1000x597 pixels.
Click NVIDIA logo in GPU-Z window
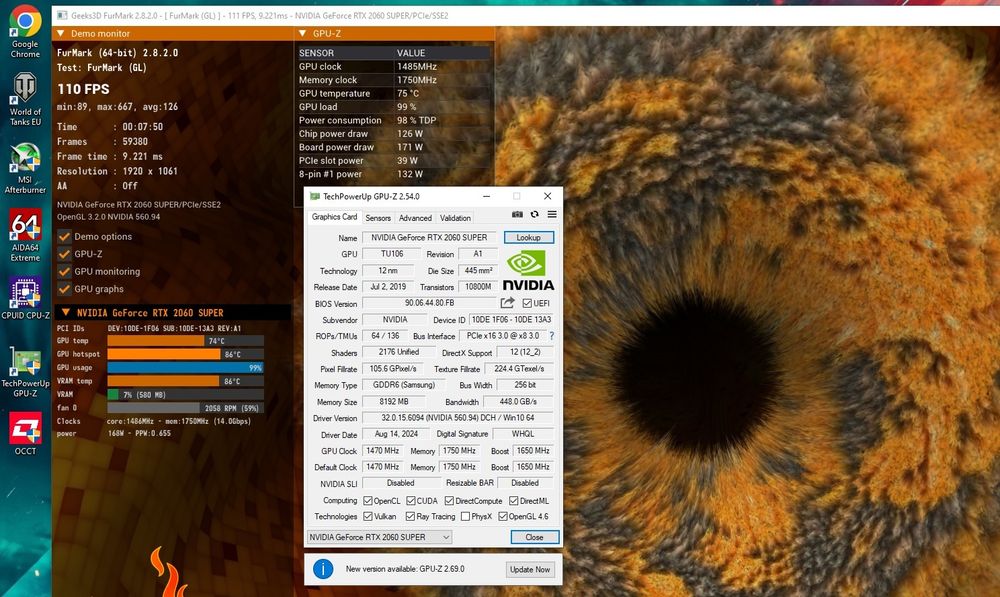528,270
